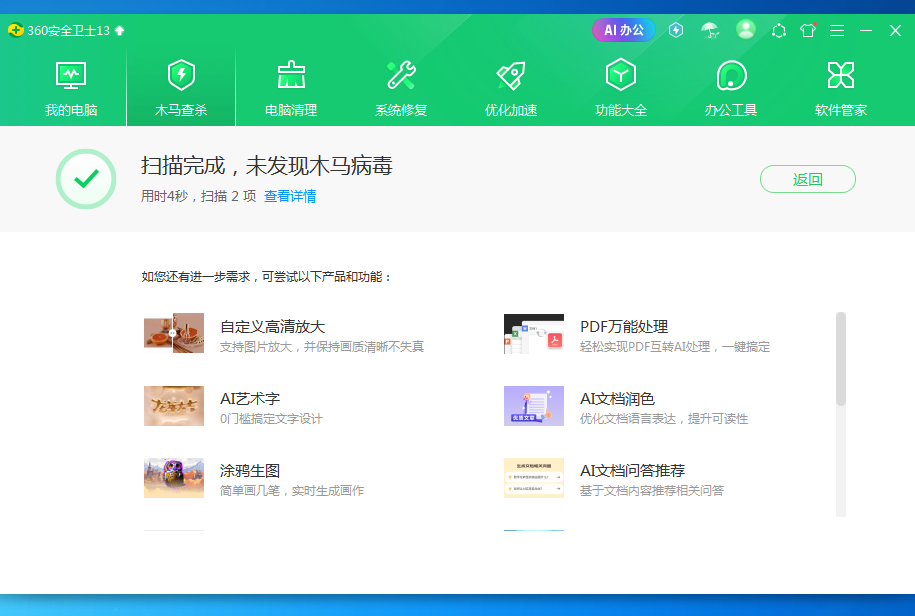This screenshot has height=616, width=915.
Task: Minimize the 360安全卫士 window
Action: coord(866,30)
